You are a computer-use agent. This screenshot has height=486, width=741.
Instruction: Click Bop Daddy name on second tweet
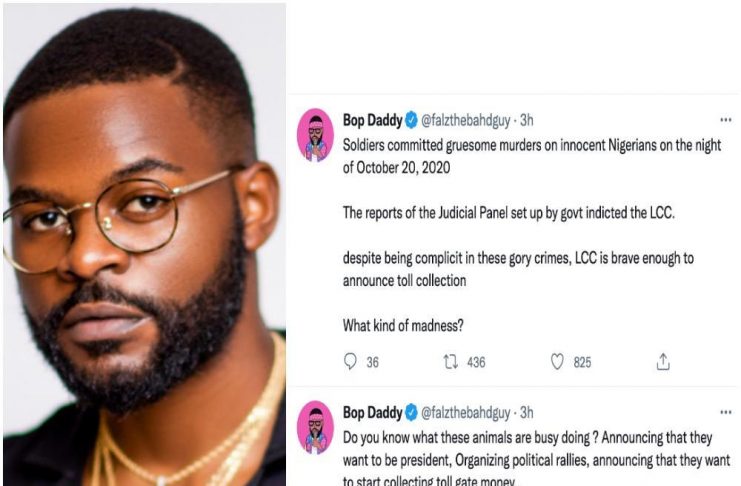[x=371, y=412]
